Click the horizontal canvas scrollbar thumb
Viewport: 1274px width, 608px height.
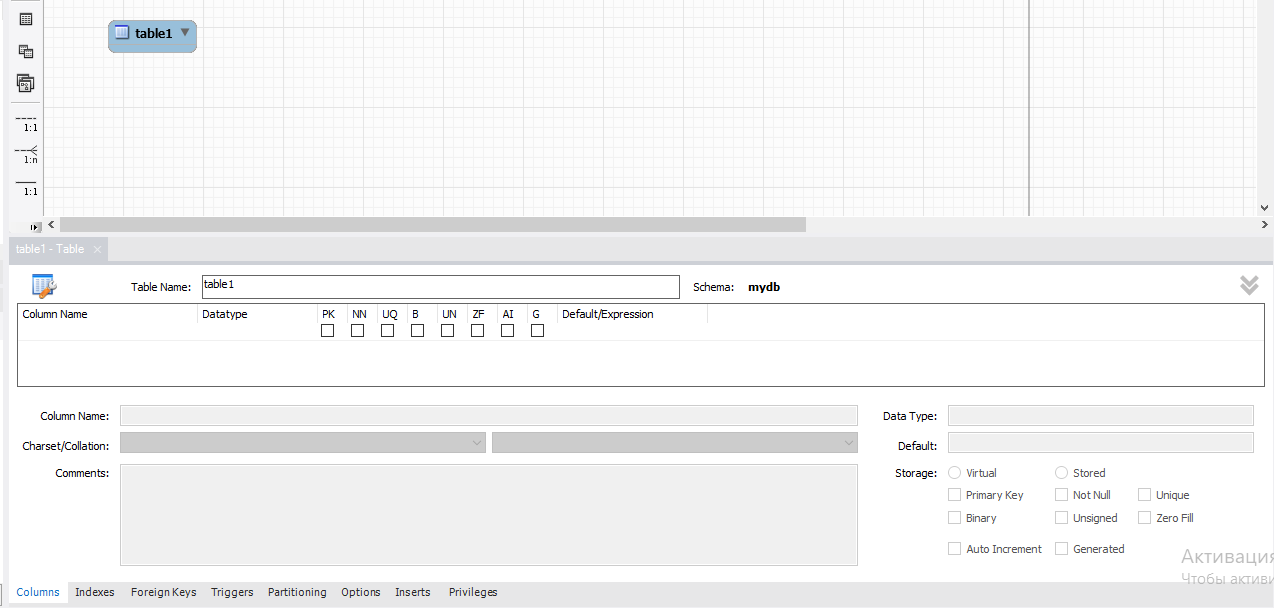(430, 225)
